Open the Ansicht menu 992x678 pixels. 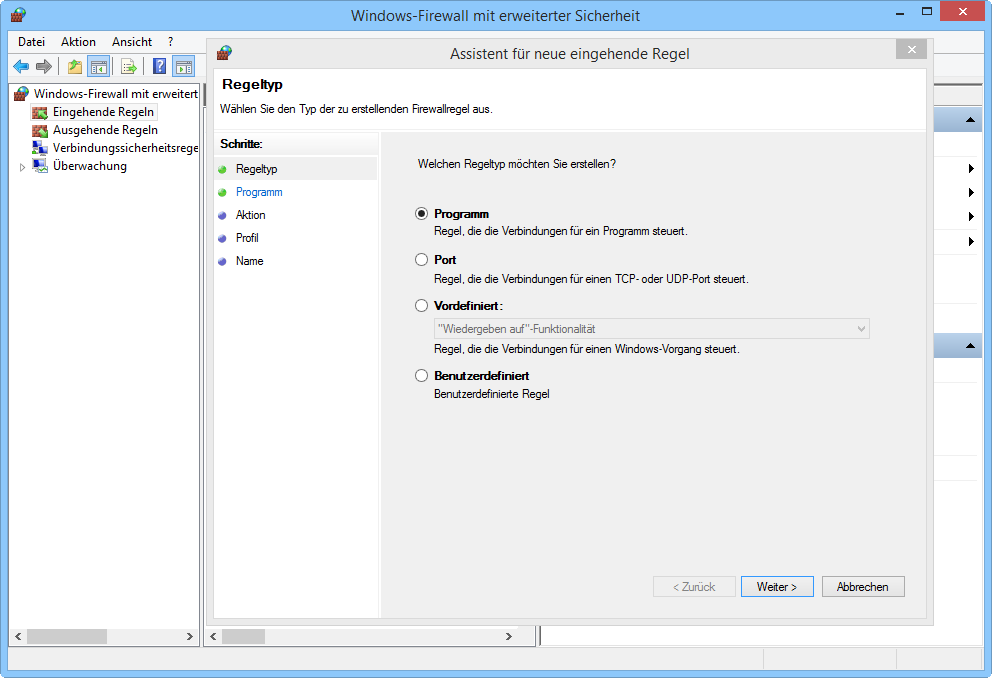pyautogui.click(x=132, y=42)
